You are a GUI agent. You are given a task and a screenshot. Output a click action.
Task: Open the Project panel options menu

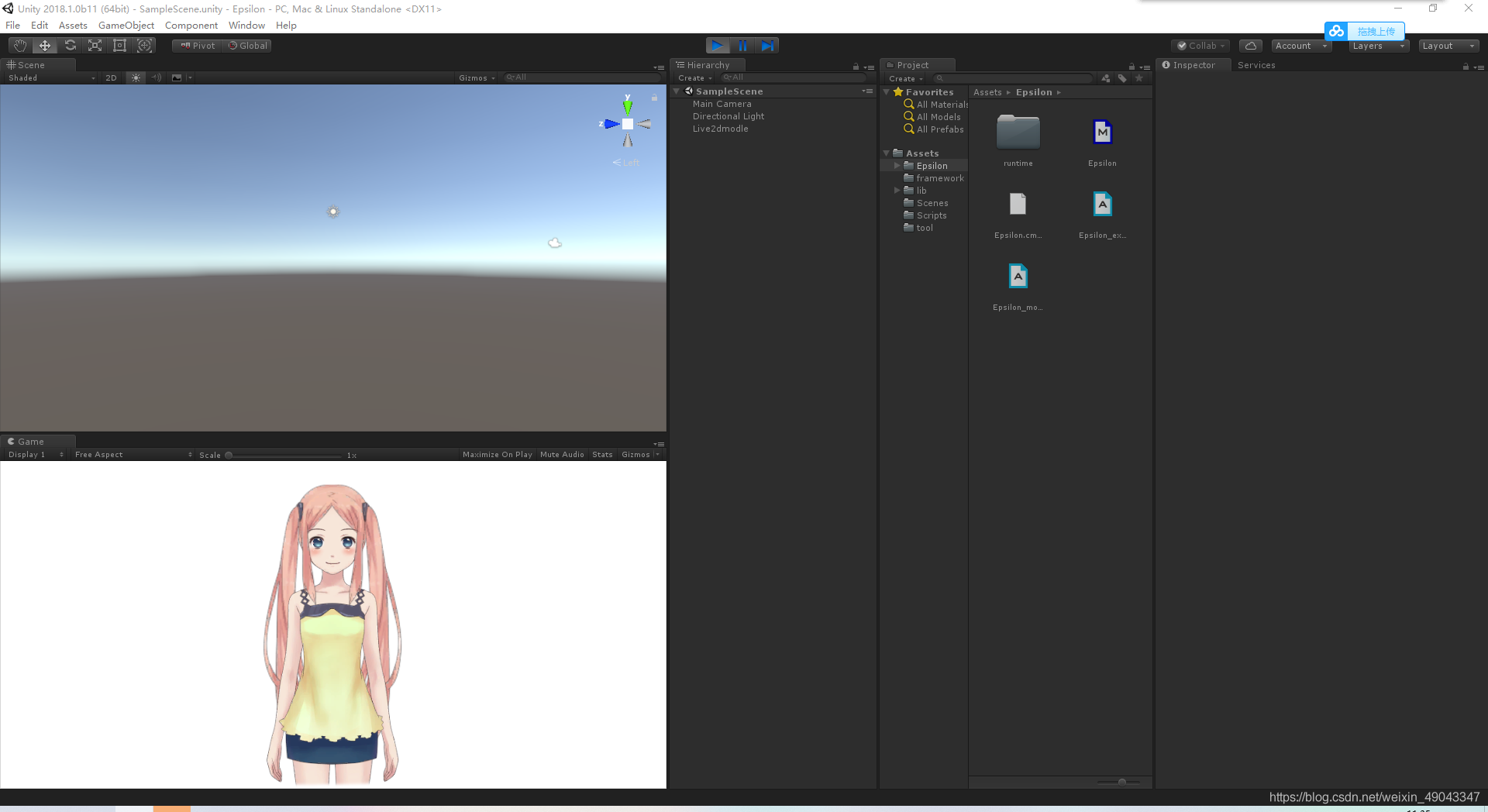[x=1145, y=67]
